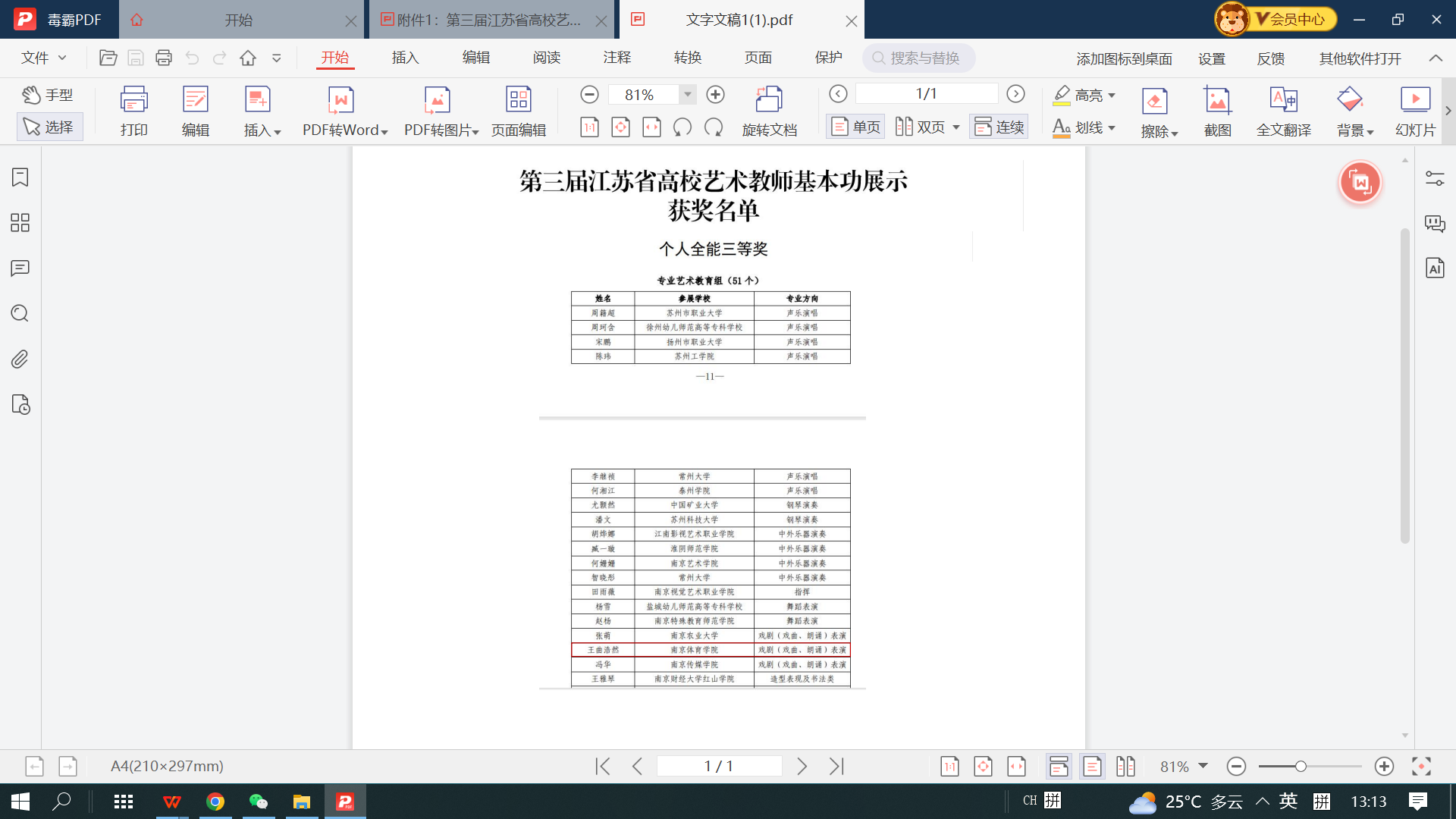Expand the 81% zoom dropdown in toolbar
The width and height of the screenshot is (1456, 819).
(687, 95)
